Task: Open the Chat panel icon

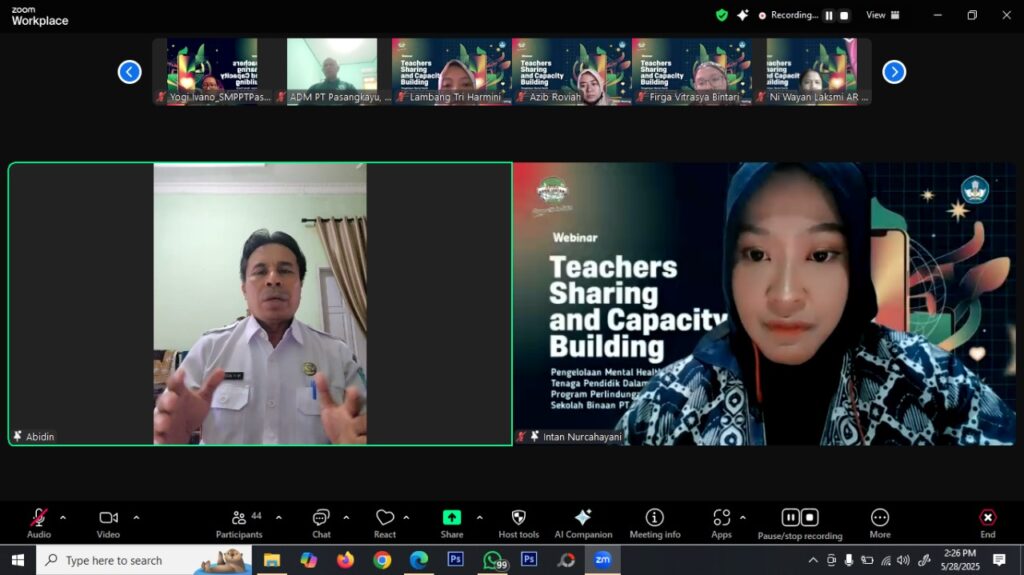Action: 321,518
